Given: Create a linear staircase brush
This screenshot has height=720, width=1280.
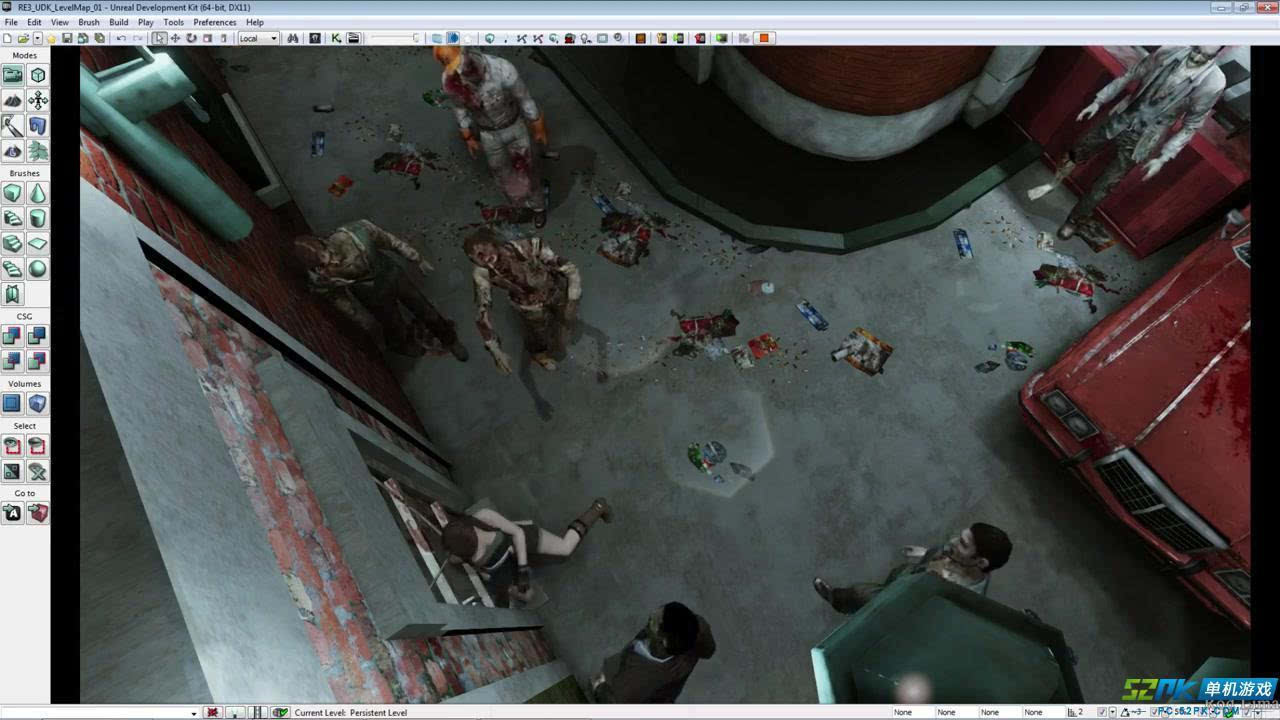Looking at the screenshot, I should 12,243.
